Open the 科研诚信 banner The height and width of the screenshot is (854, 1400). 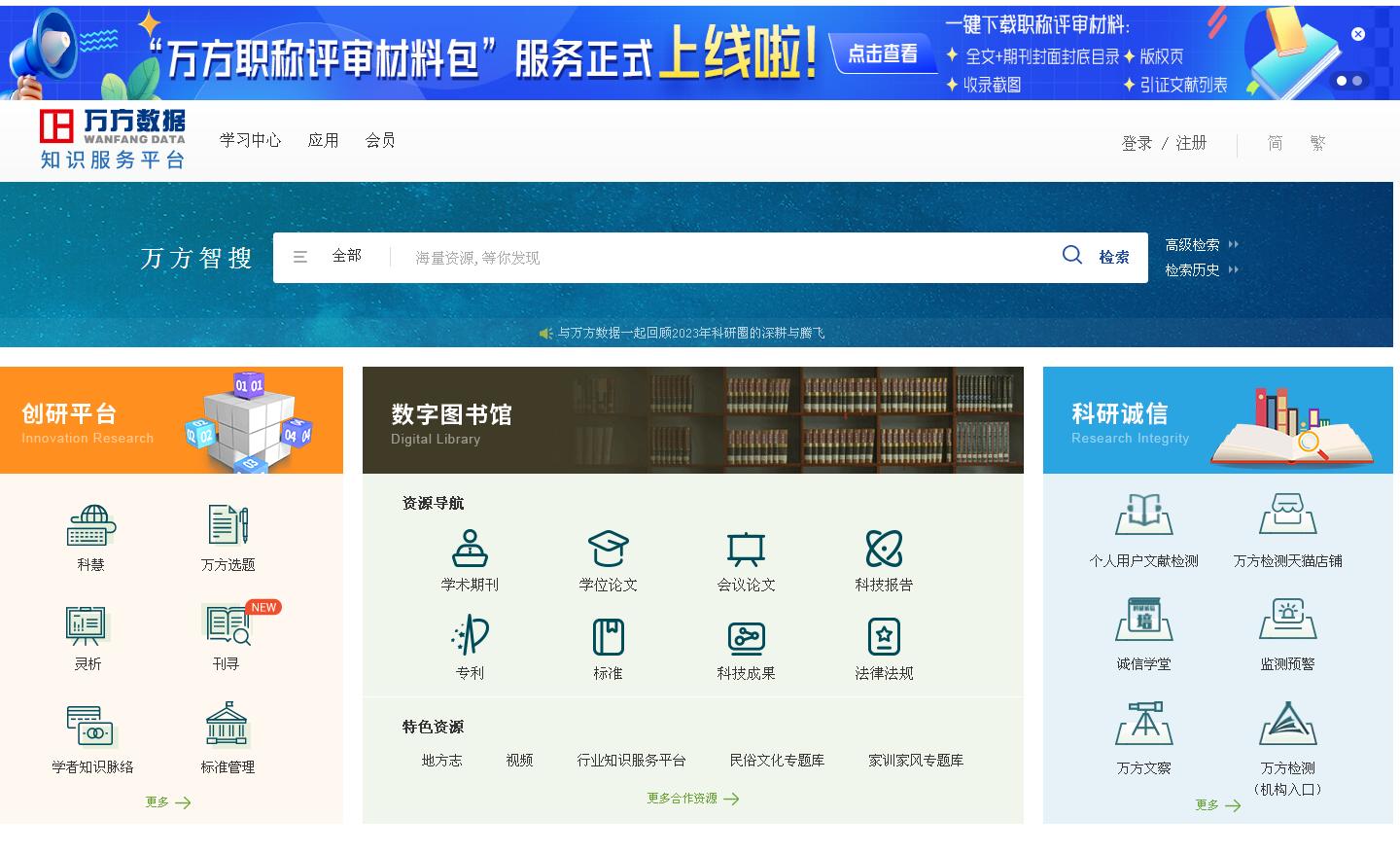(x=1218, y=420)
